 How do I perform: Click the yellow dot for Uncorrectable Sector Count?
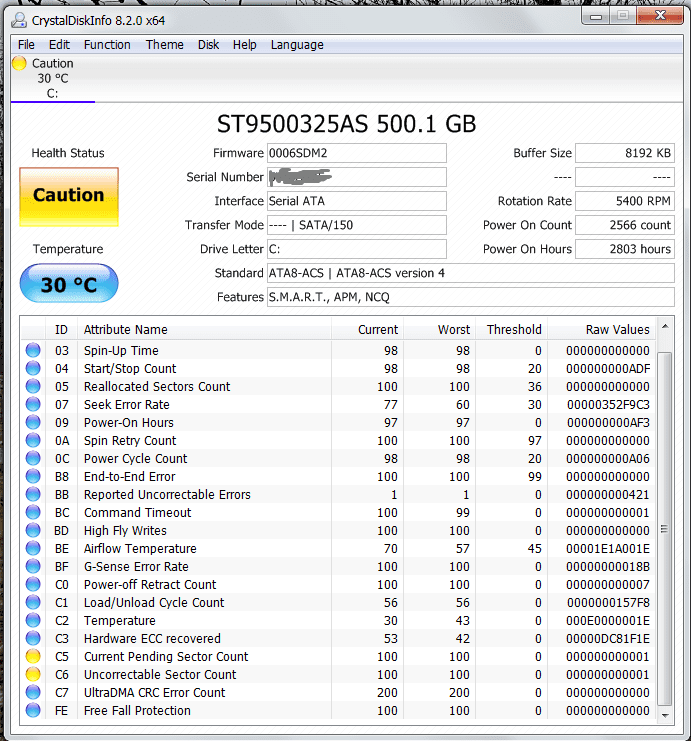pos(33,674)
